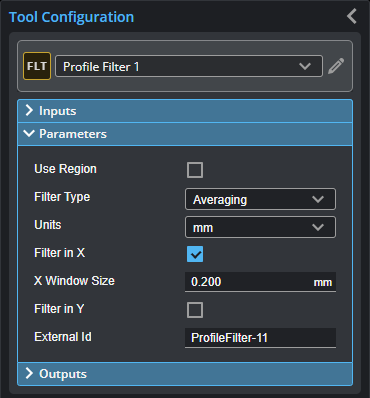The width and height of the screenshot is (370, 398).
Task: Click the X Window Size value field
Action: (260, 282)
